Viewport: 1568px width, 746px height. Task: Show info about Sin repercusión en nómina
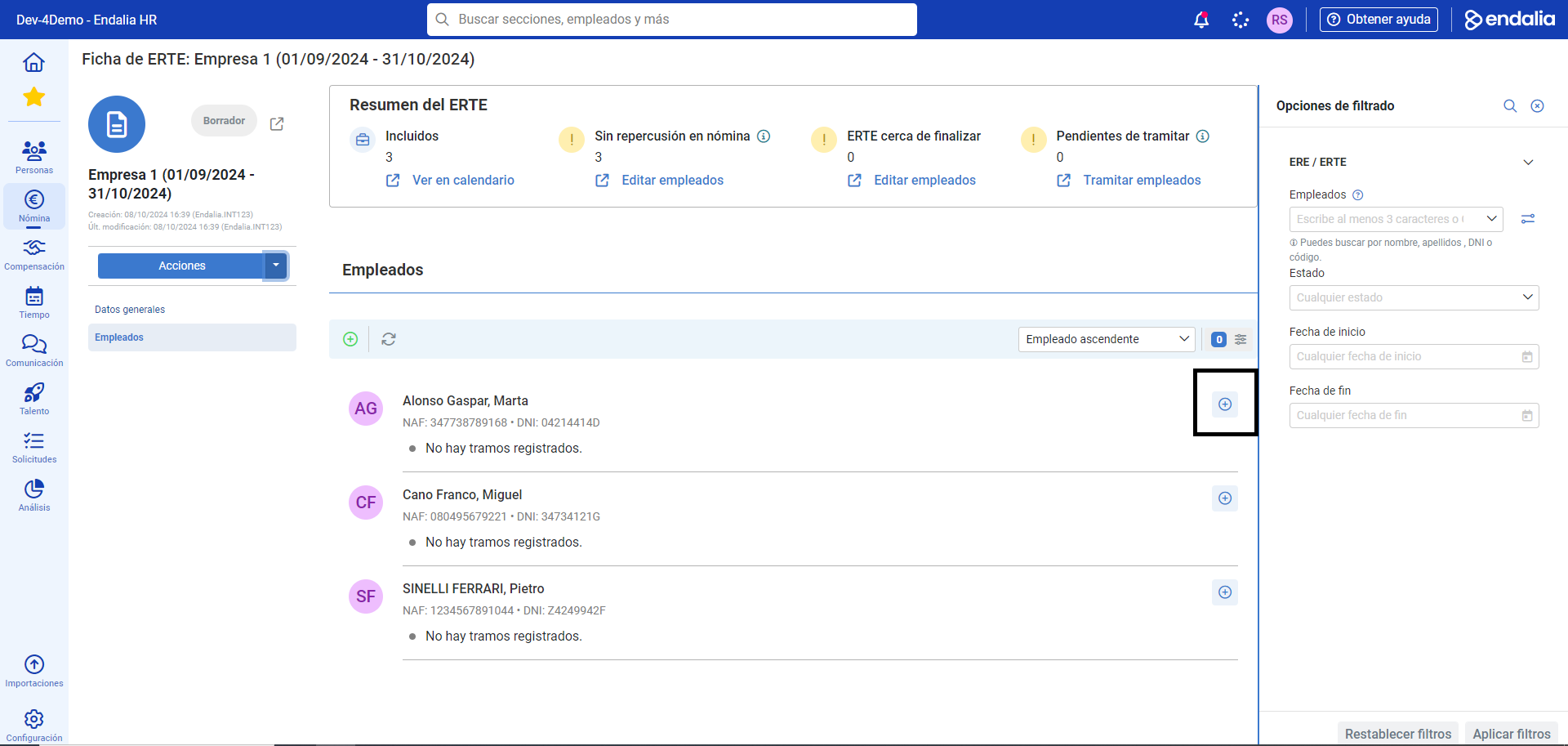pos(764,136)
